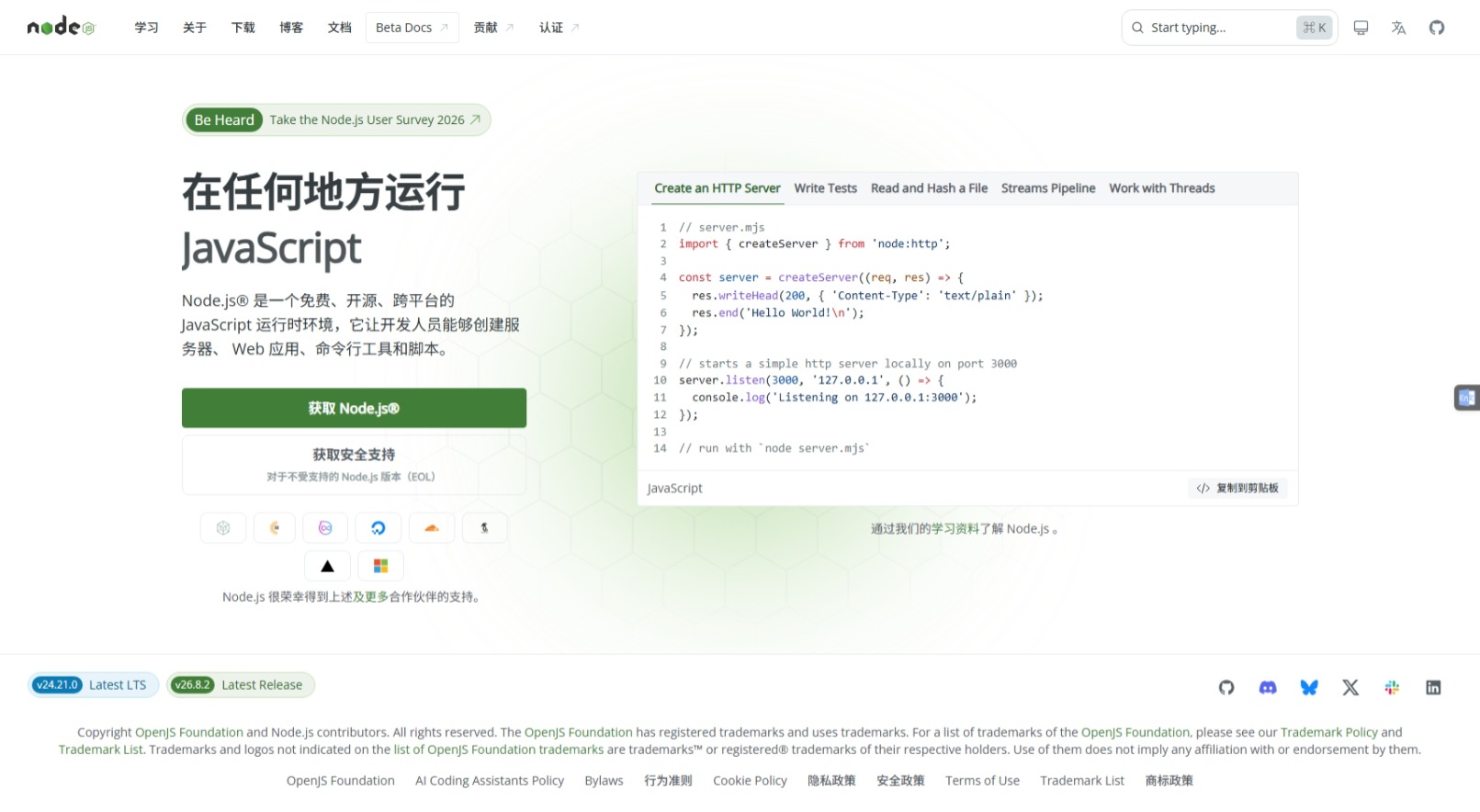Open the 学习 menu item
Screen dimensions: 1480x812
point(146,28)
